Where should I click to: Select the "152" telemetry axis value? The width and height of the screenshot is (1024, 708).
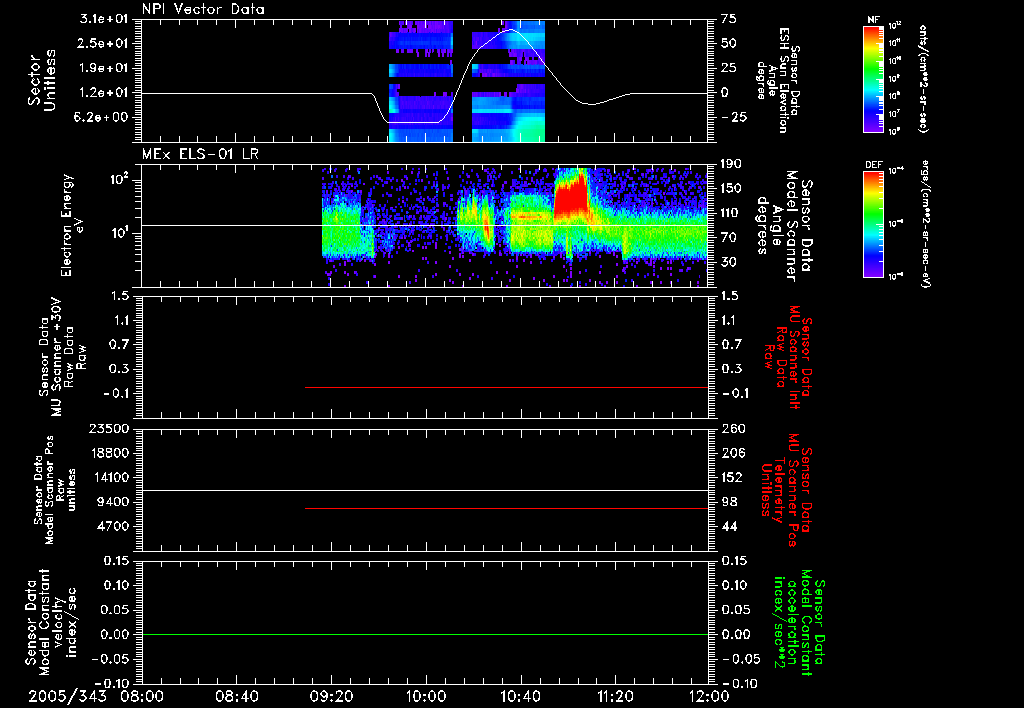pyautogui.click(x=731, y=477)
